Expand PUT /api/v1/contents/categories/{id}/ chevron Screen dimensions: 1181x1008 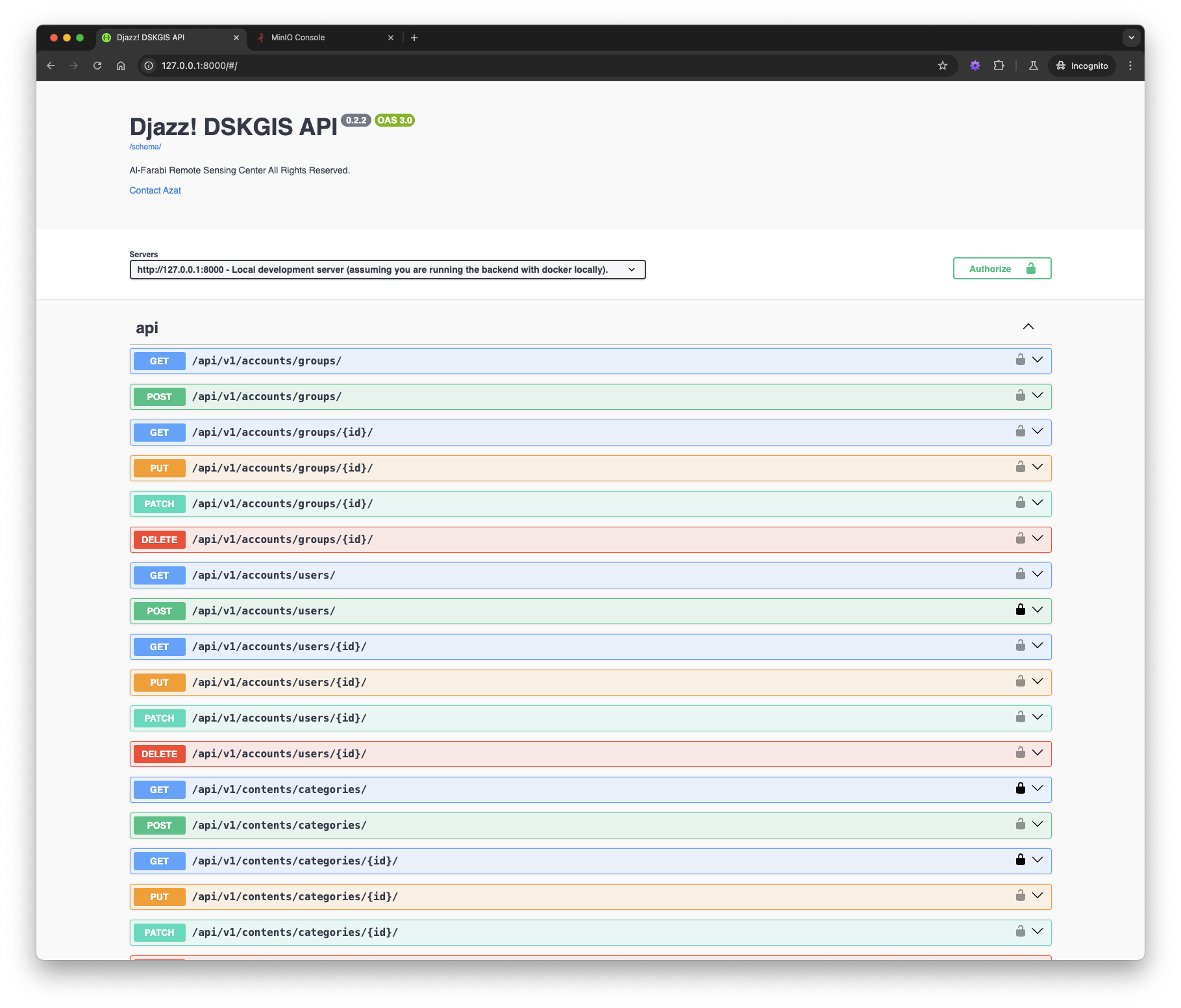[x=1038, y=896]
